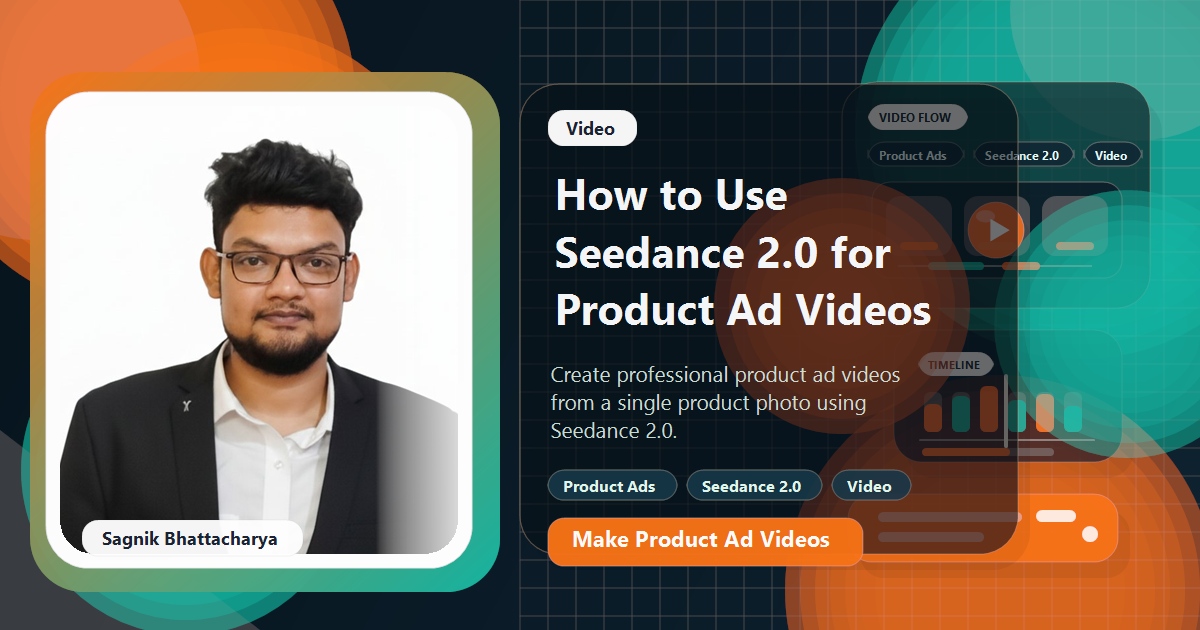1200x630 pixels.
Task: Click the VIDEO FLOW panel header badge
Action: click(917, 116)
